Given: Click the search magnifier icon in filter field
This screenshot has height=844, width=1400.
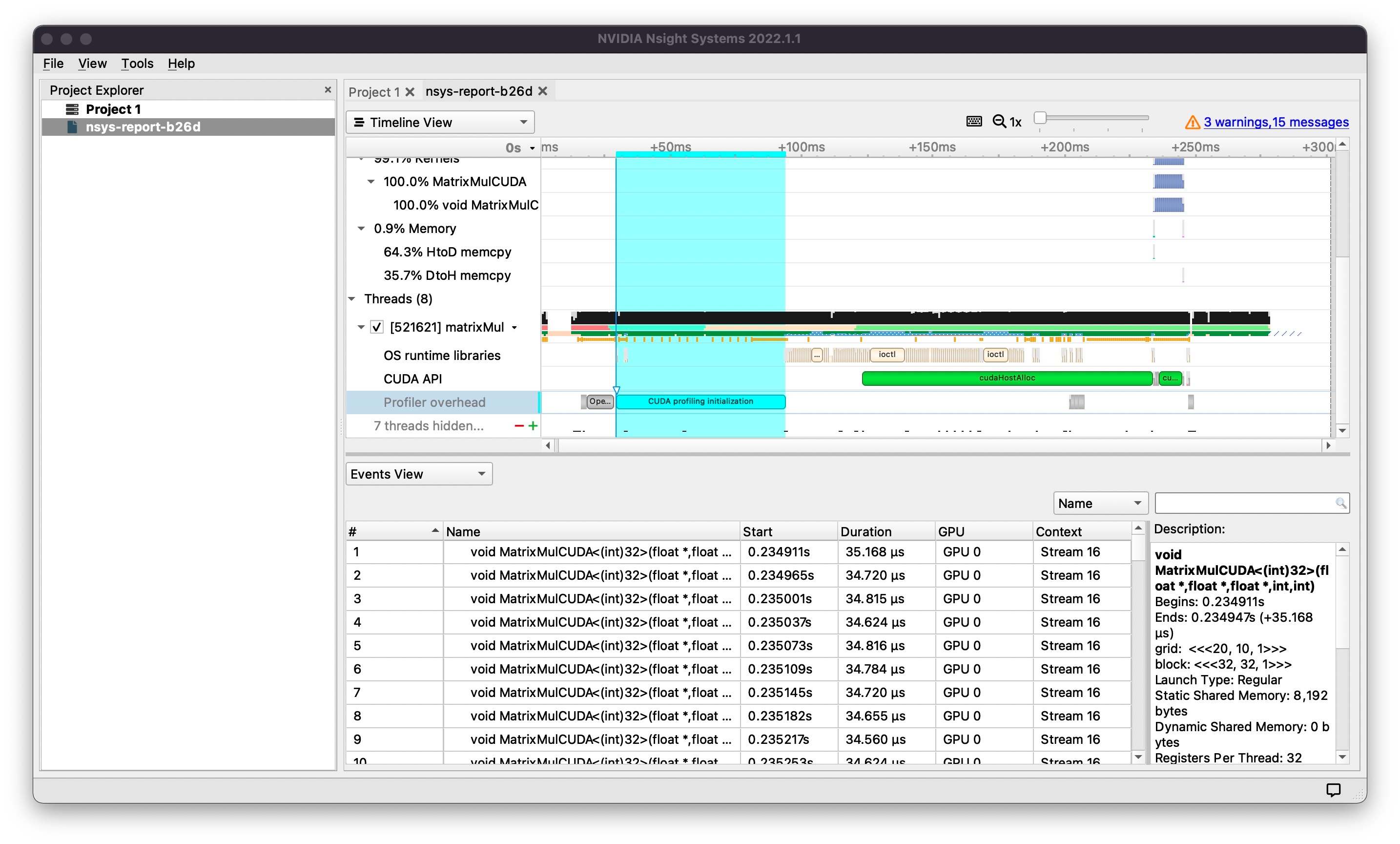Looking at the screenshot, I should point(1340,503).
